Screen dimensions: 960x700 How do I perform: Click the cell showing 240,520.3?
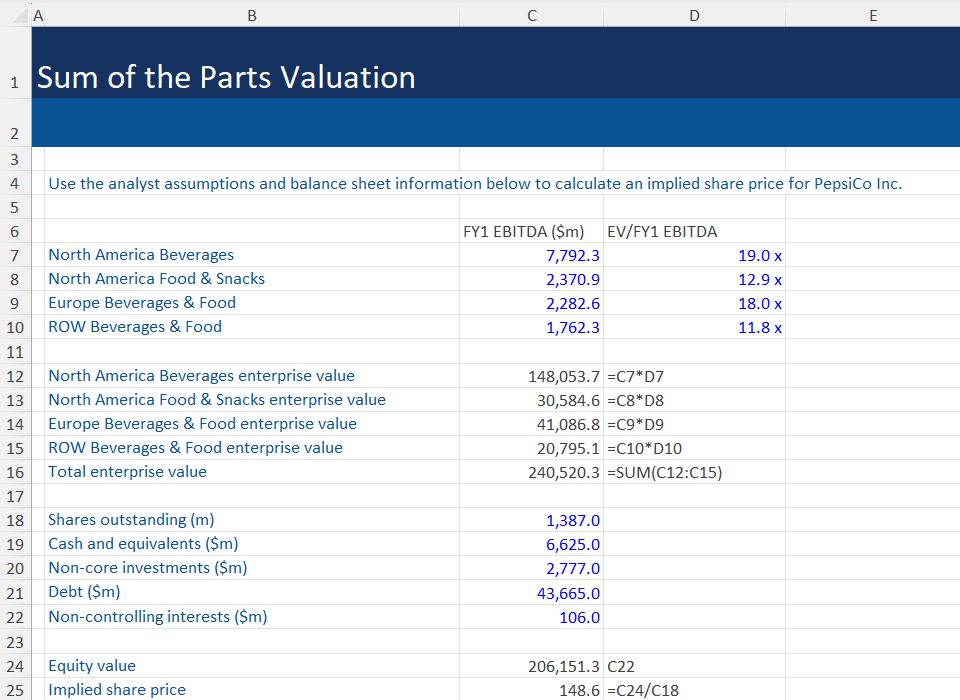tap(531, 472)
